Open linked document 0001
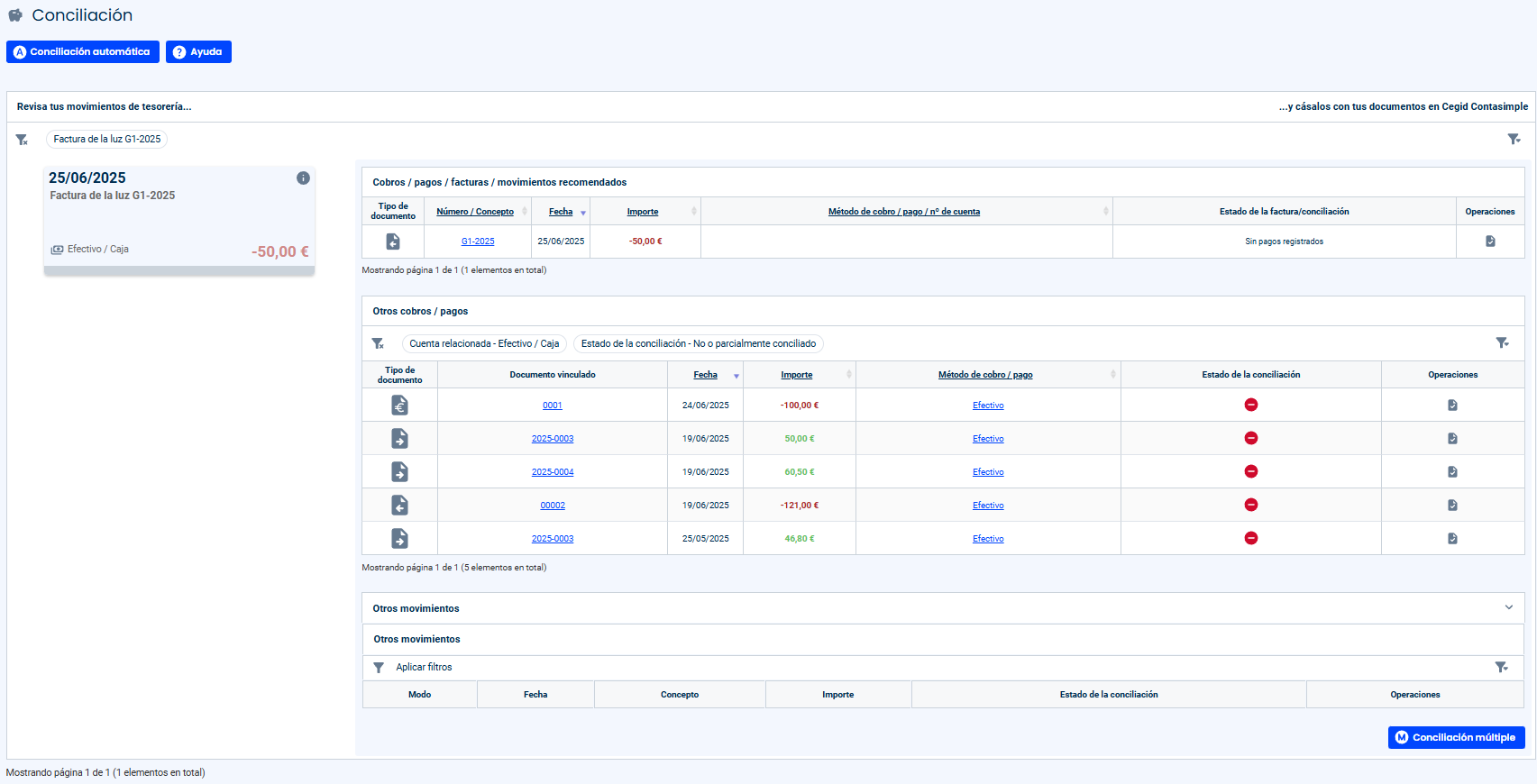This screenshot has width=1537, height=784. [x=553, y=406]
